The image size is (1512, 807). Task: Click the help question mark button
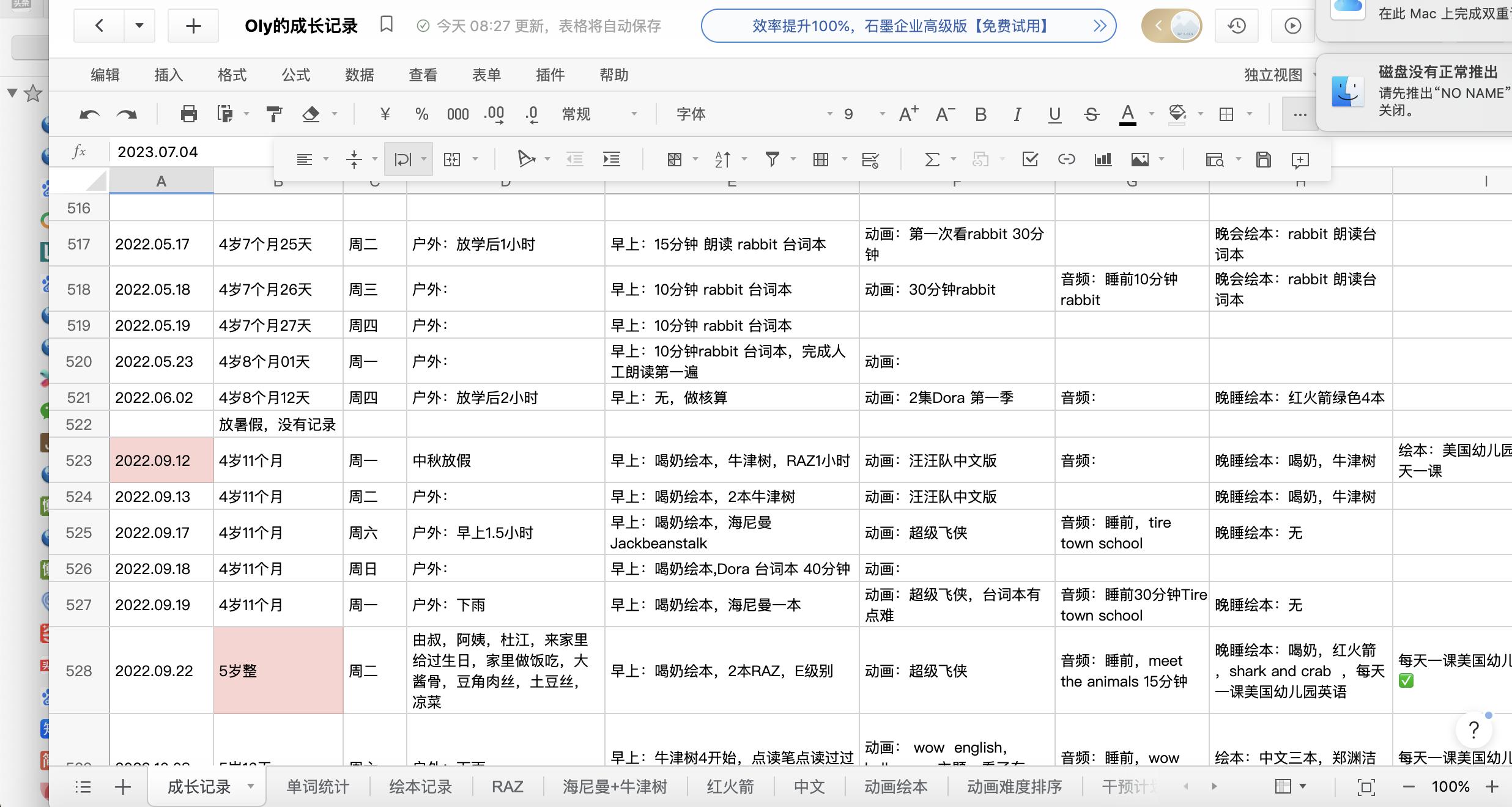1473,730
